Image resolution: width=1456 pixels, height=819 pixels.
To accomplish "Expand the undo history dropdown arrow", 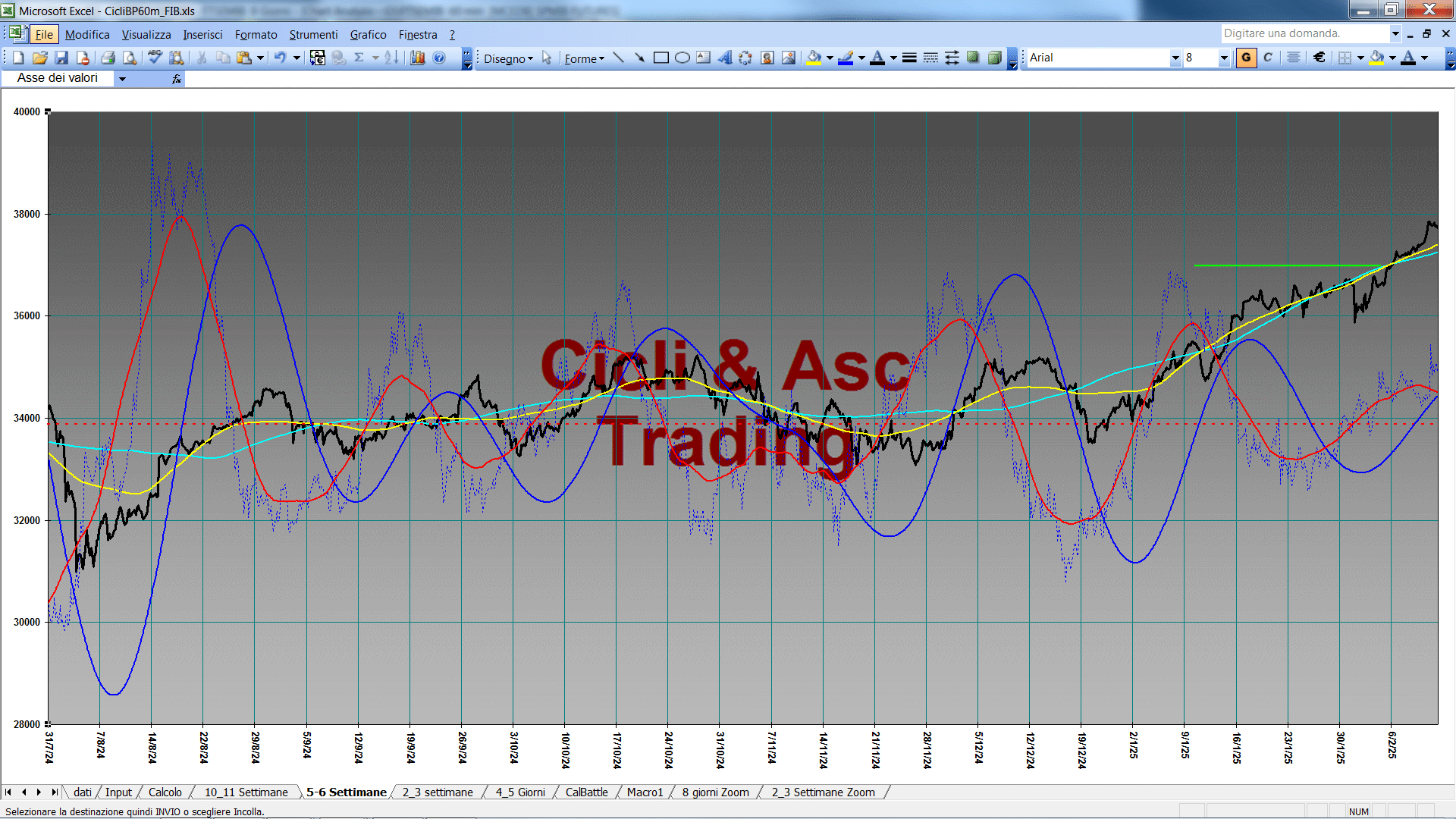I will click(297, 58).
